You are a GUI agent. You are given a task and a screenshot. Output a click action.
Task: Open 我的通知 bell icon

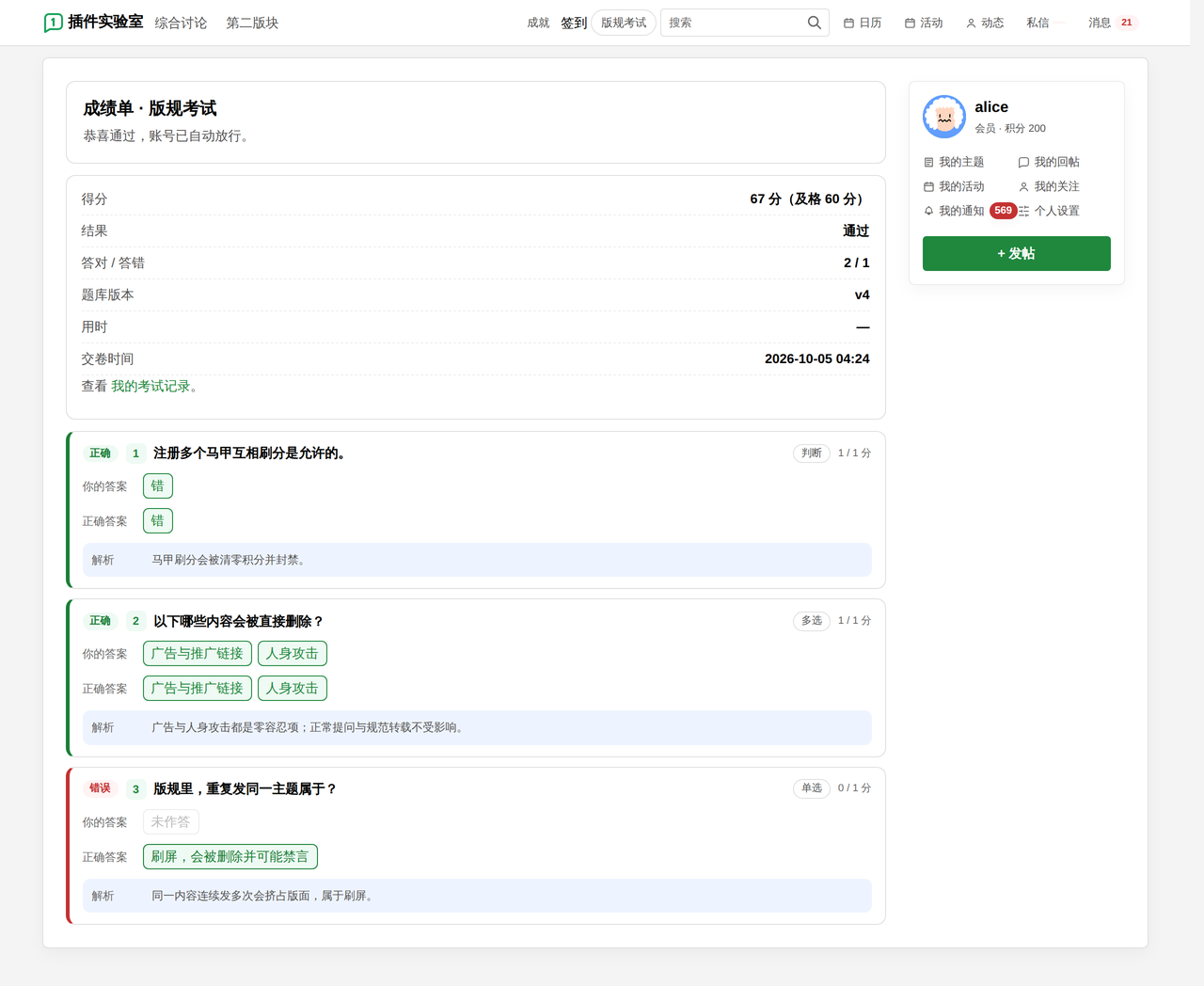(928, 212)
